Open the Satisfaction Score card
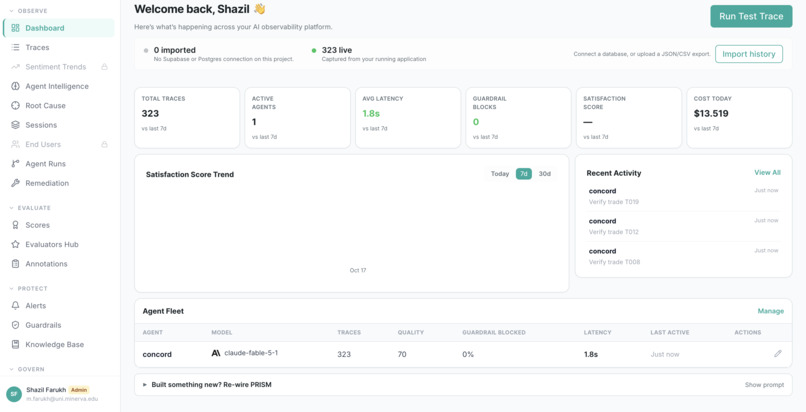This screenshot has height=412, width=806. point(629,118)
